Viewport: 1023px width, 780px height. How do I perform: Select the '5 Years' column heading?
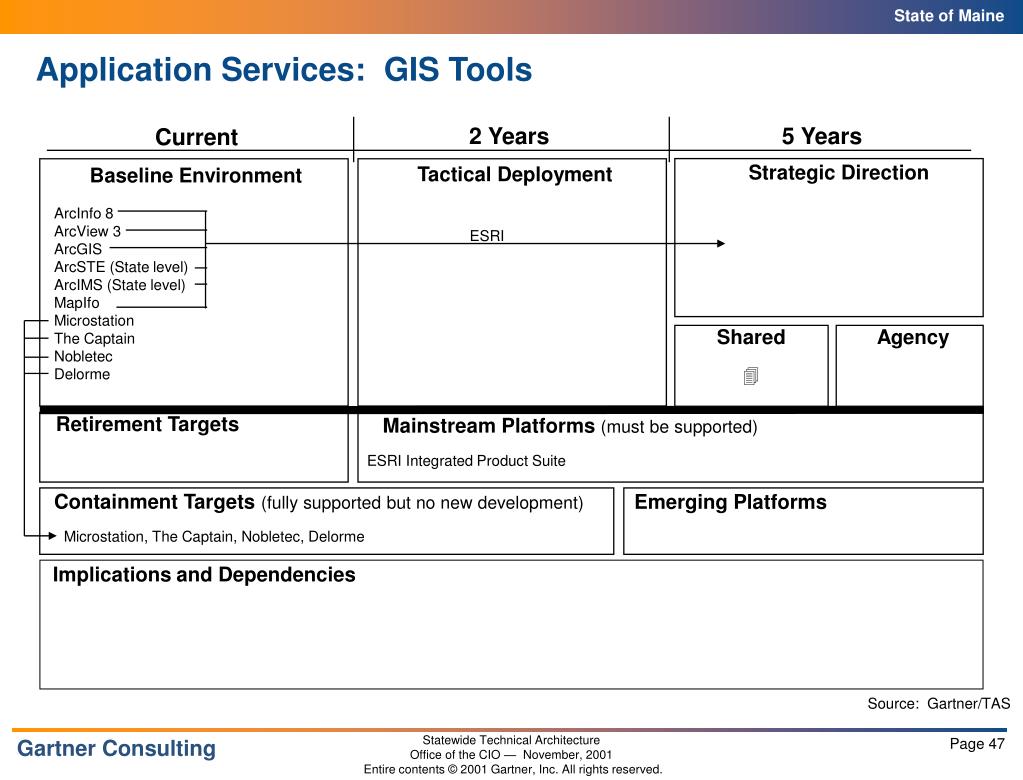pyautogui.click(x=821, y=136)
